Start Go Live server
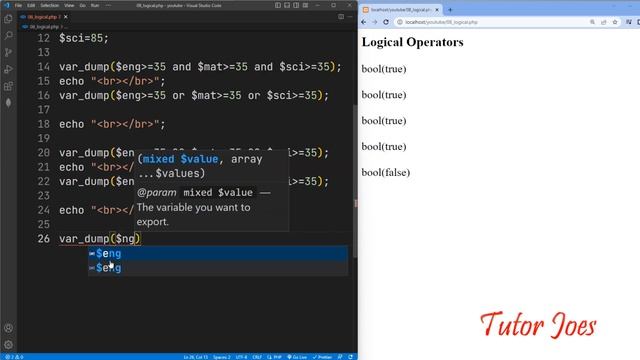Image resolution: width=640 pixels, height=360 pixels. pos(297,357)
